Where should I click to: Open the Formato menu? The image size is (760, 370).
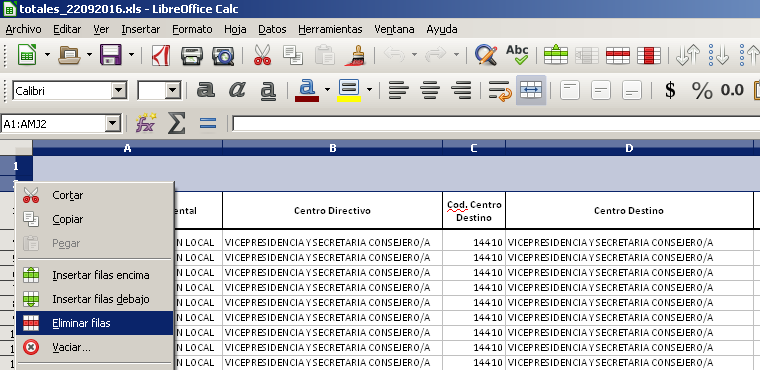click(x=192, y=29)
